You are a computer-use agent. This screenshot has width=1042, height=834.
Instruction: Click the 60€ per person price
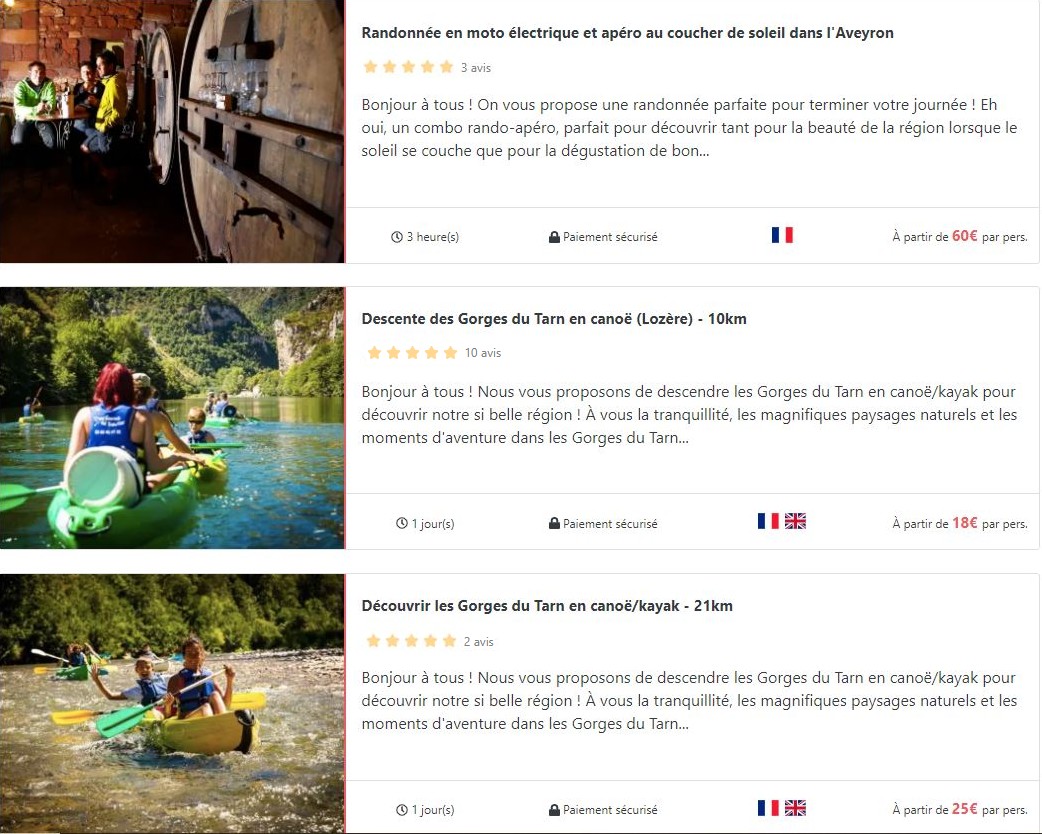coord(964,236)
